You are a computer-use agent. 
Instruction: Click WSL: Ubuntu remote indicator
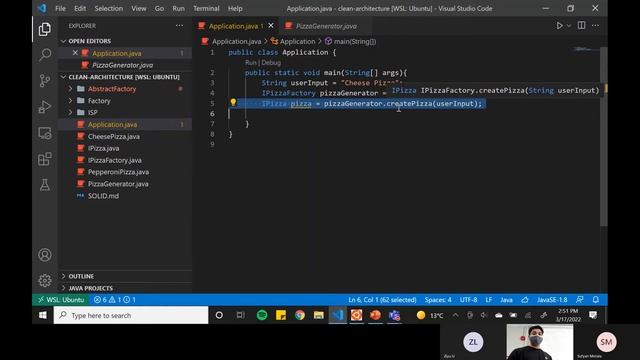[x=61, y=300]
